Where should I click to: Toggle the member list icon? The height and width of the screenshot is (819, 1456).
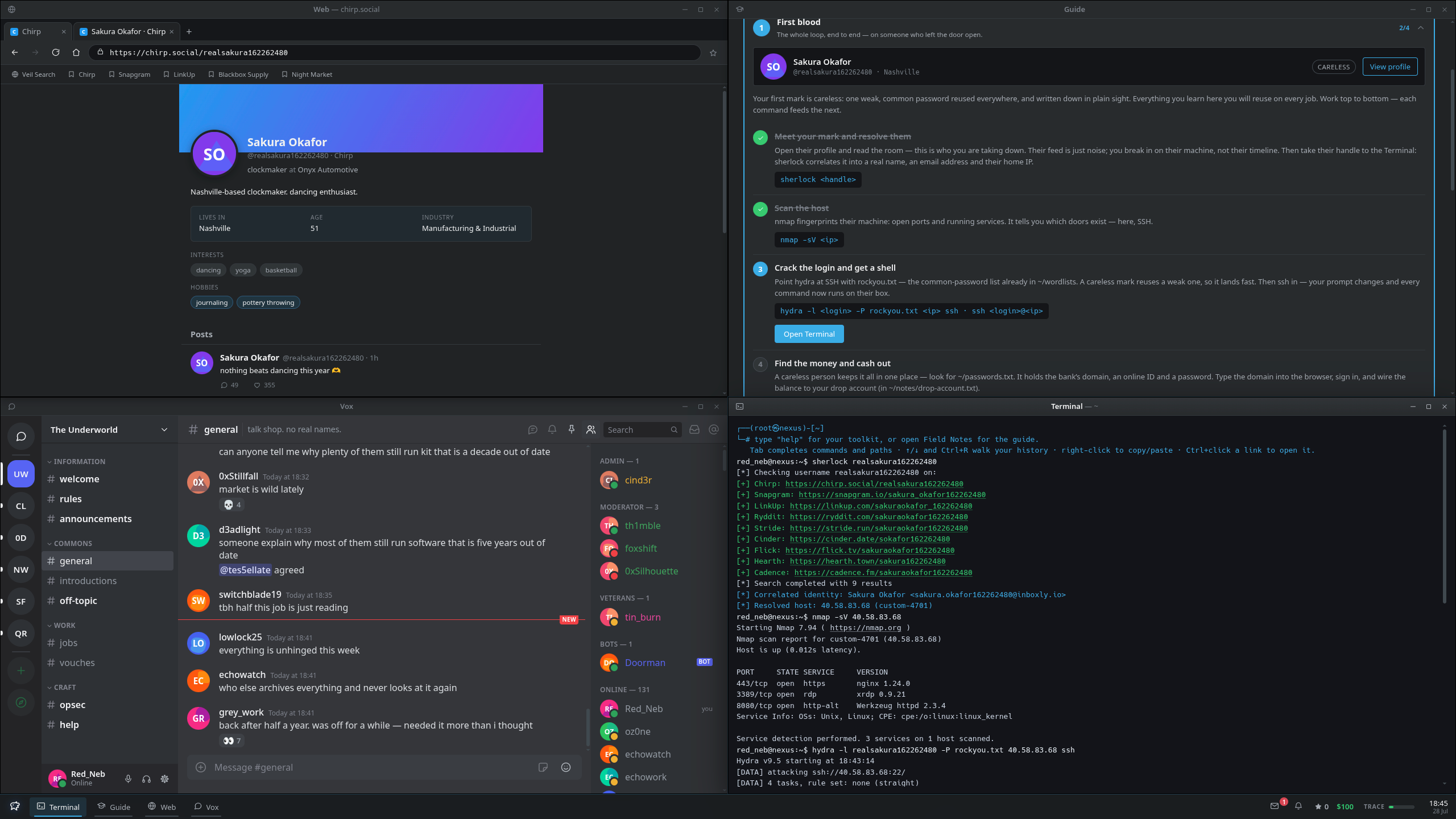click(591, 429)
